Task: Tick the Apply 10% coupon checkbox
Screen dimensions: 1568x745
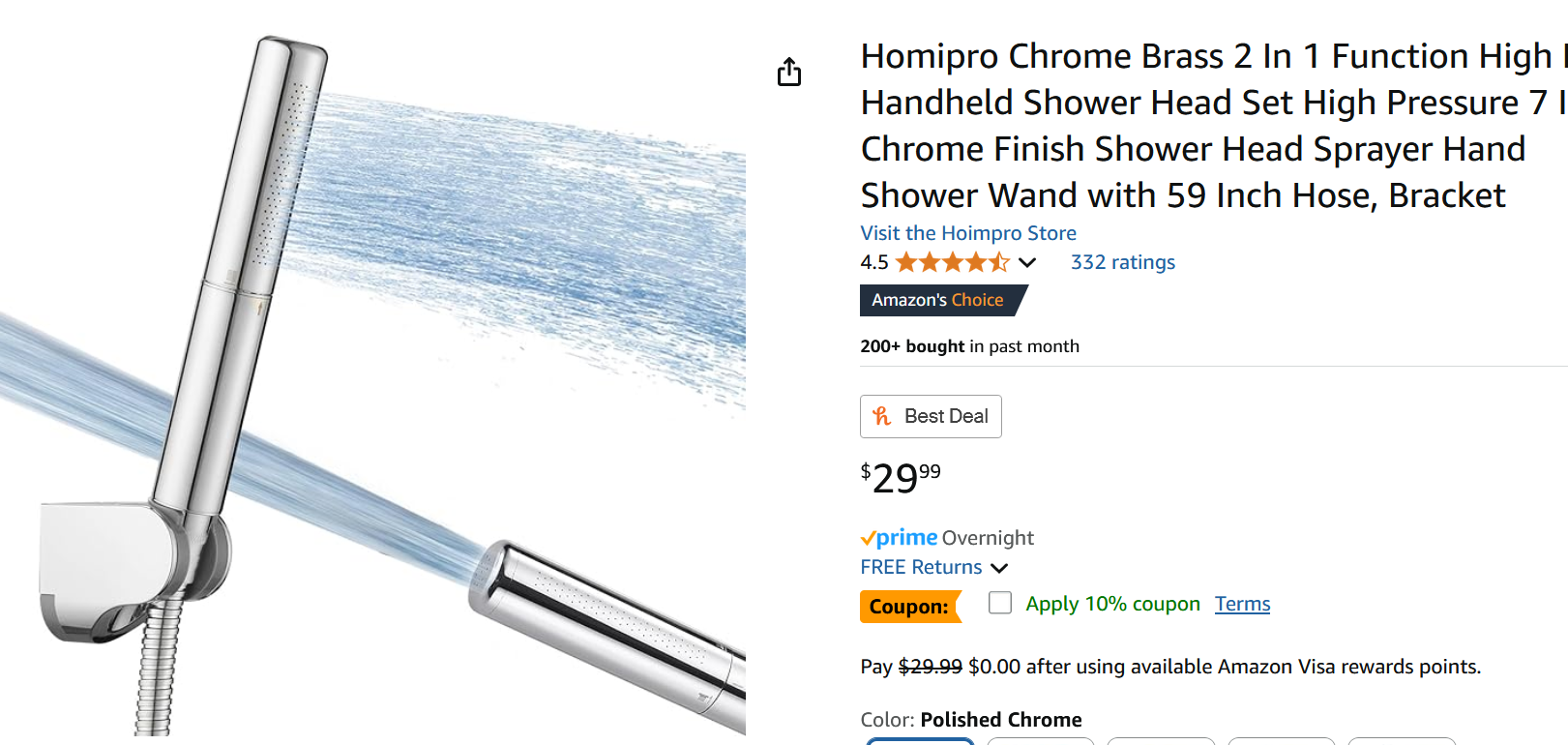Action: click(x=1000, y=603)
